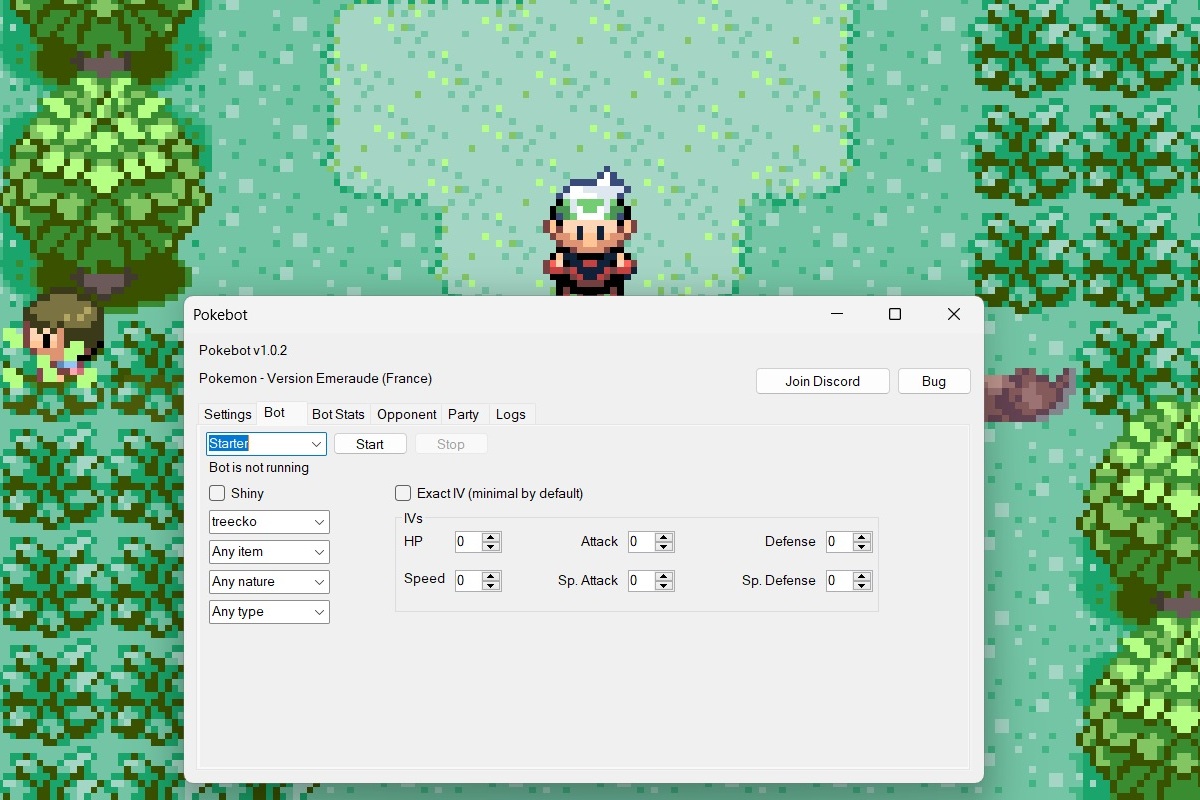Decrease Speed IV with down arrow
Viewport: 1200px width, 800px height.
pyautogui.click(x=491, y=585)
